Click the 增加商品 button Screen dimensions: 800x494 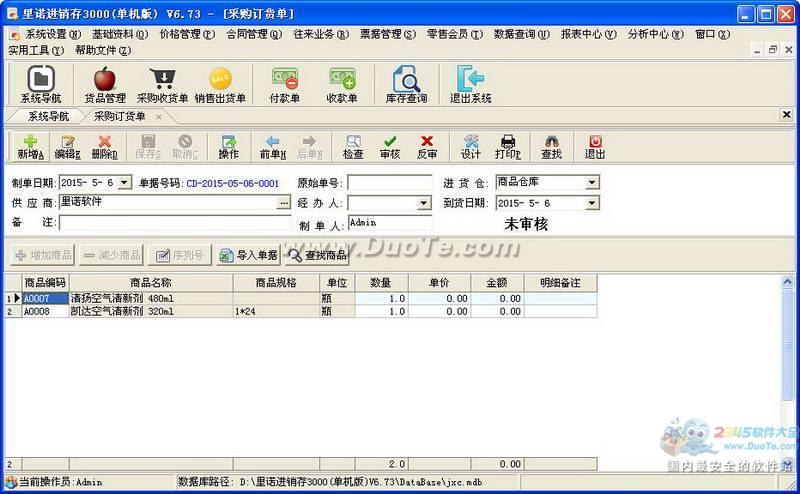43,255
